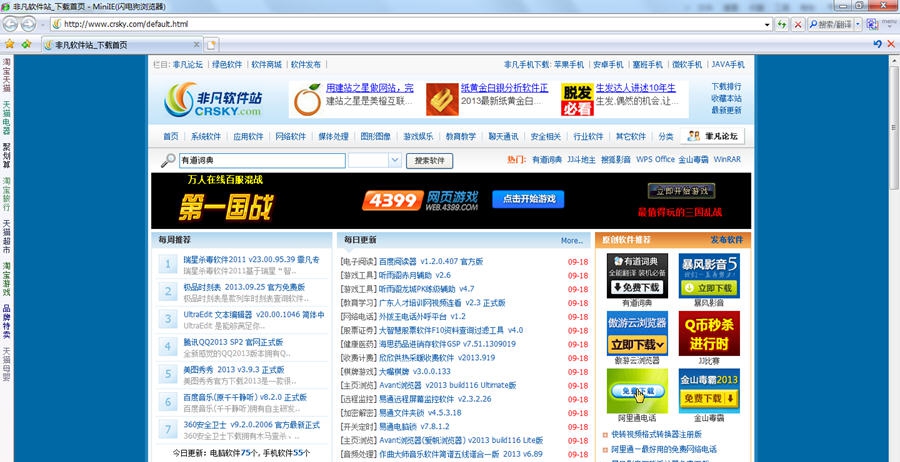Screen dimensions: 900x462
Task: Open the 系统软件 nav category
Action: [205, 137]
